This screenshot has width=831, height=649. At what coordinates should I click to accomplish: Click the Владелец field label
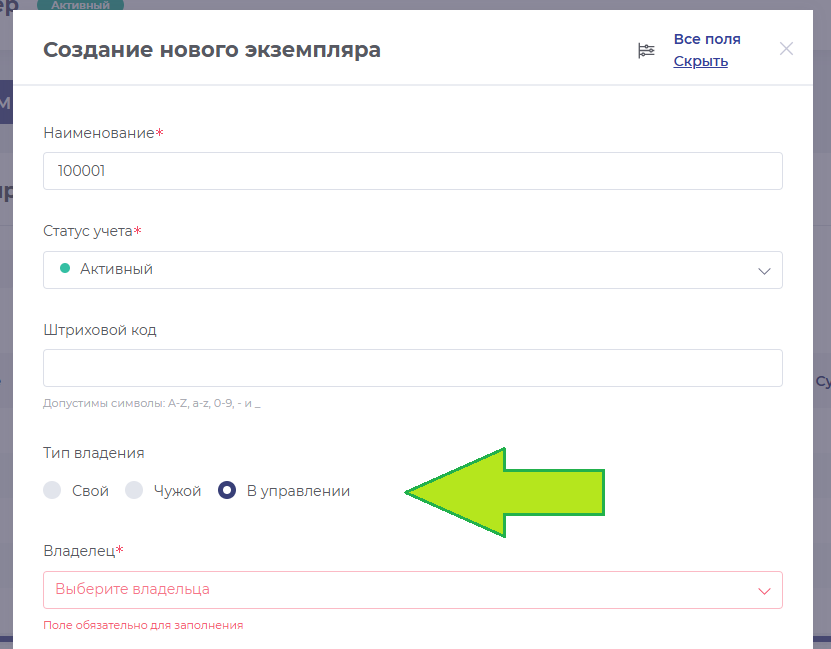[80, 551]
